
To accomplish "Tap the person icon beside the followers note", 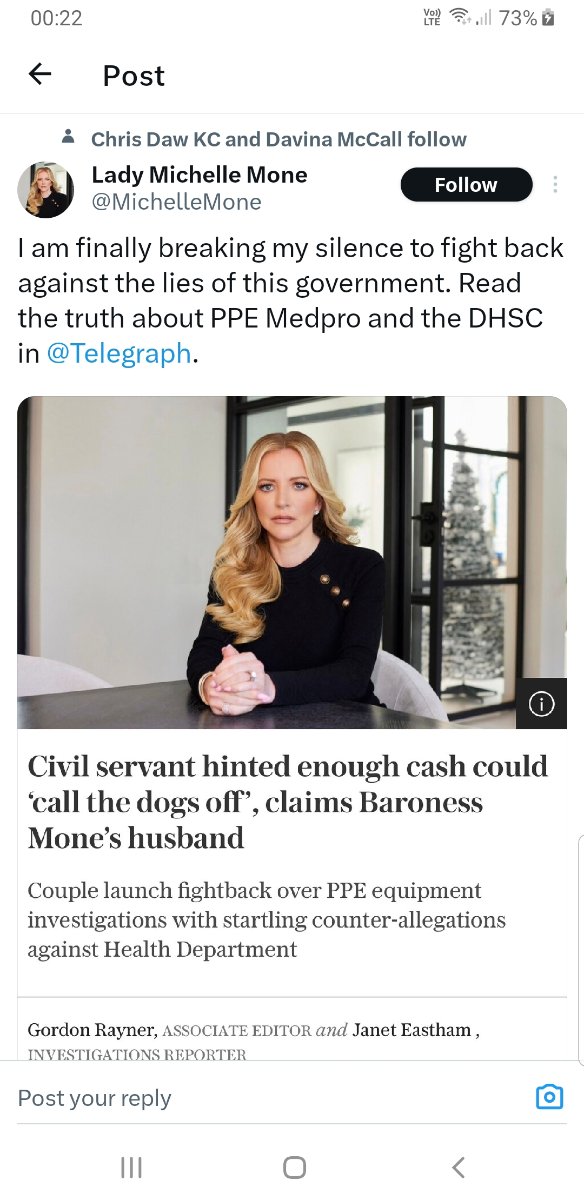I will pyautogui.click(x=68, y=135).
